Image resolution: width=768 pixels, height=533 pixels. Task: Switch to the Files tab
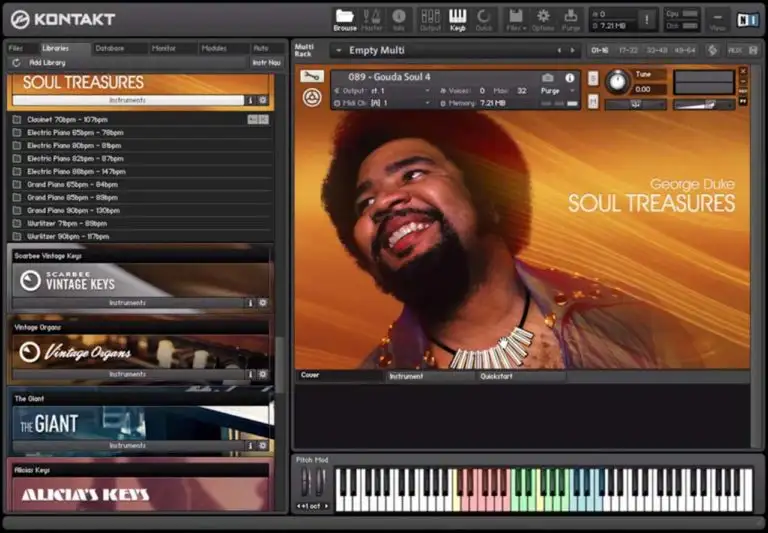[21, 48]
